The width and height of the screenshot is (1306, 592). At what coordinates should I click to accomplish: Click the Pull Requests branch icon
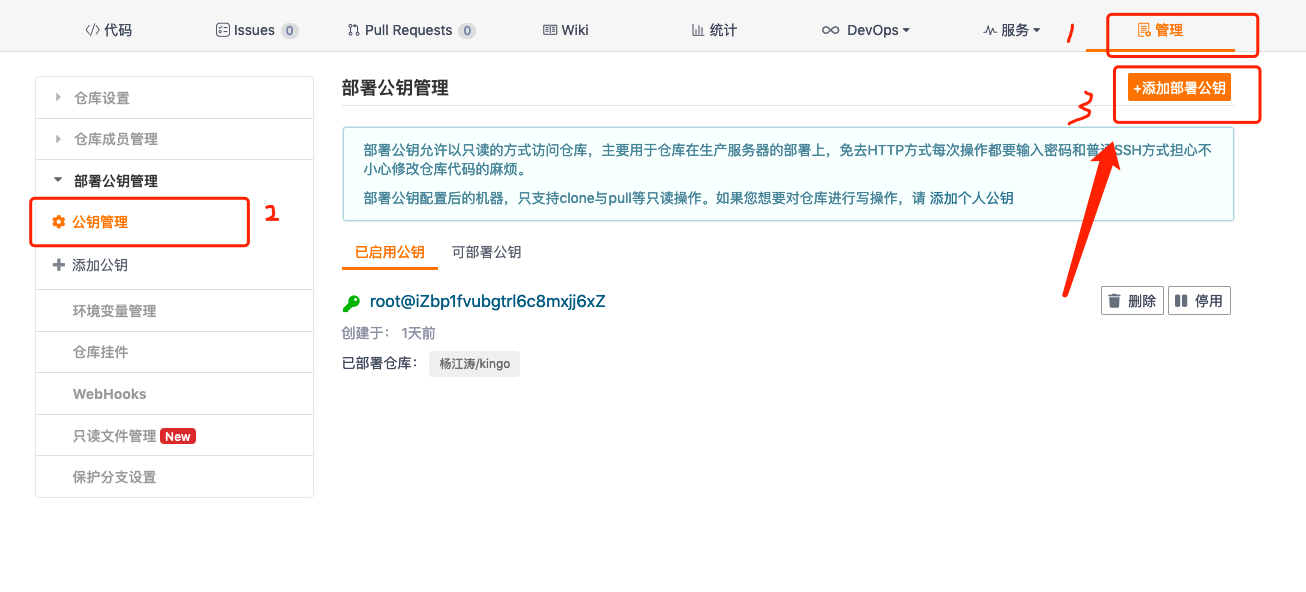pyautogui.click(x=353, y=30)
